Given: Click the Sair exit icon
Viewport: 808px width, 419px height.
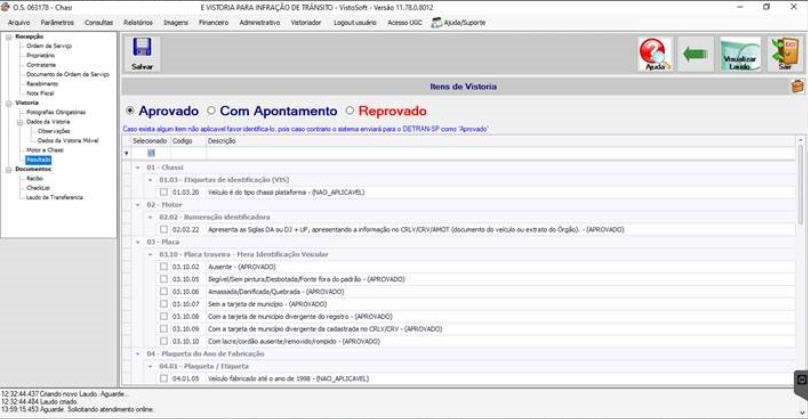Looking at the screenshot, I should 785,54.
